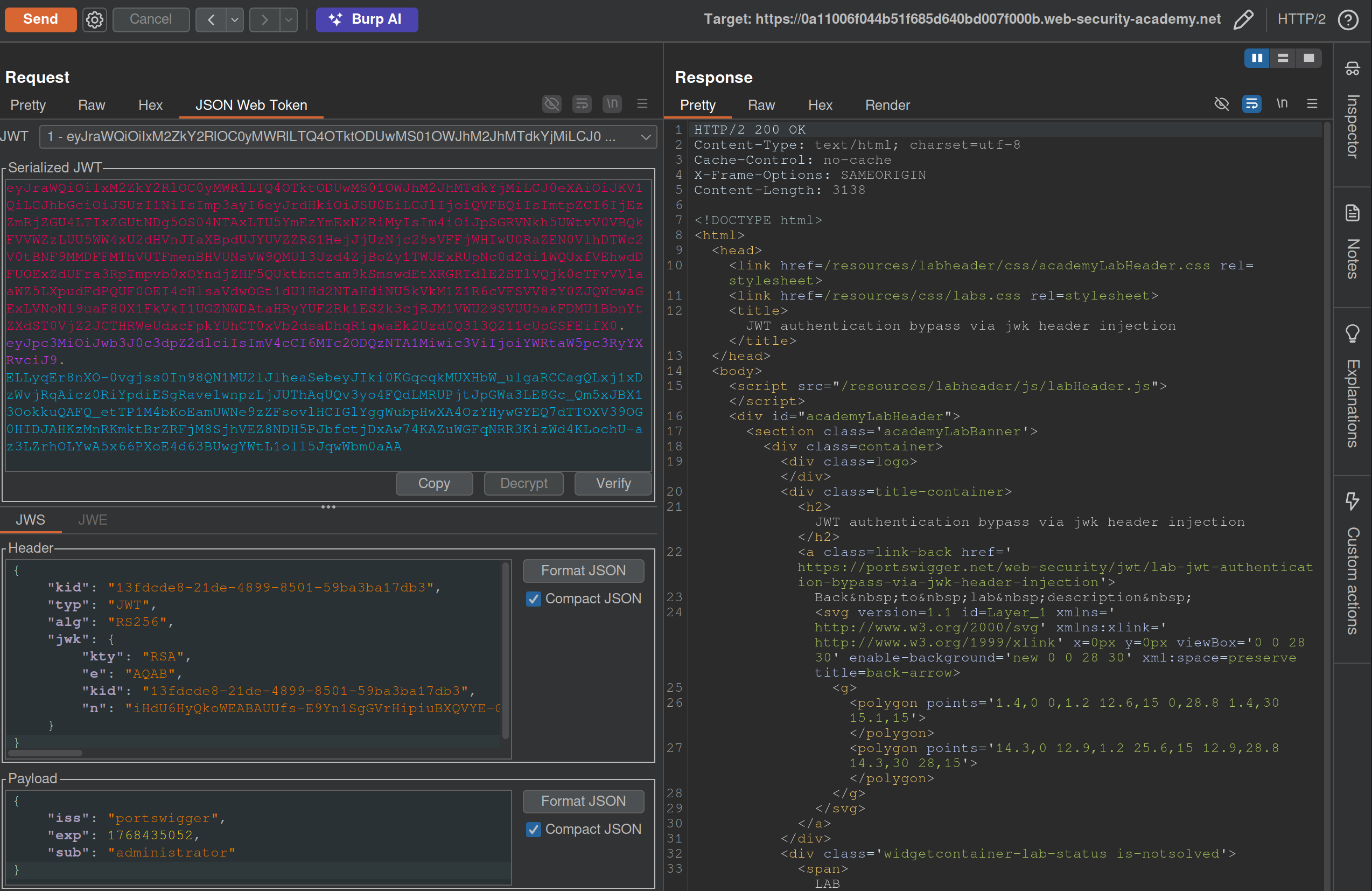This screenshot has width=1372, height=891.
Task: Toggle Compact JSON checkbox for Header
Action: (x=534, y=599)
